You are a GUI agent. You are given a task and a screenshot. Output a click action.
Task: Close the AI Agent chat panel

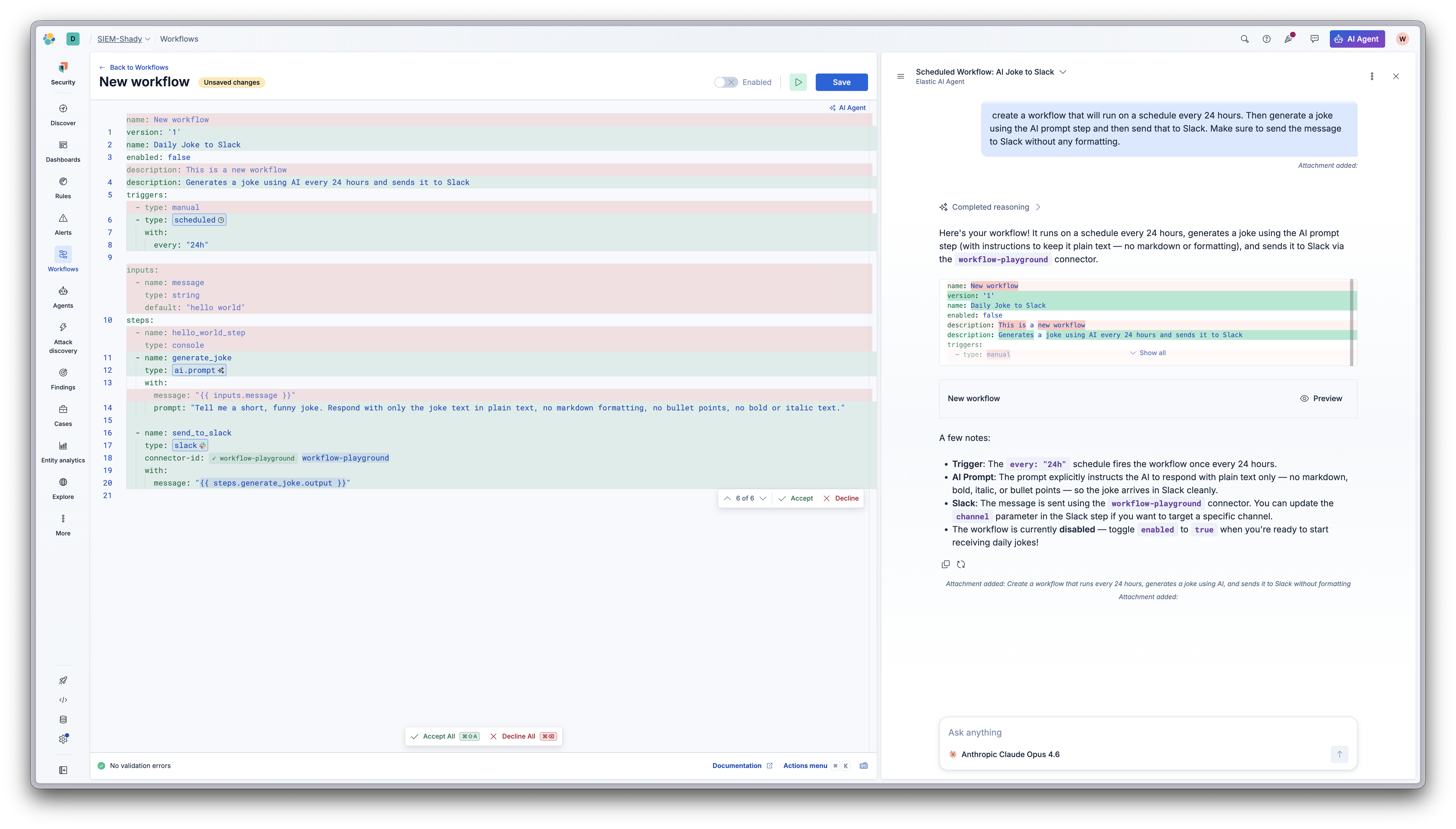tap(1395, 76)
